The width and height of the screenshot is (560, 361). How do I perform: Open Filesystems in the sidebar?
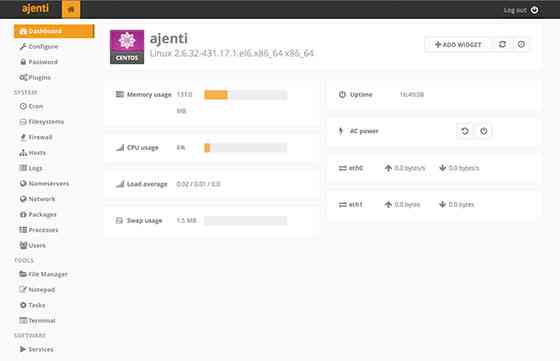(42, 122)
